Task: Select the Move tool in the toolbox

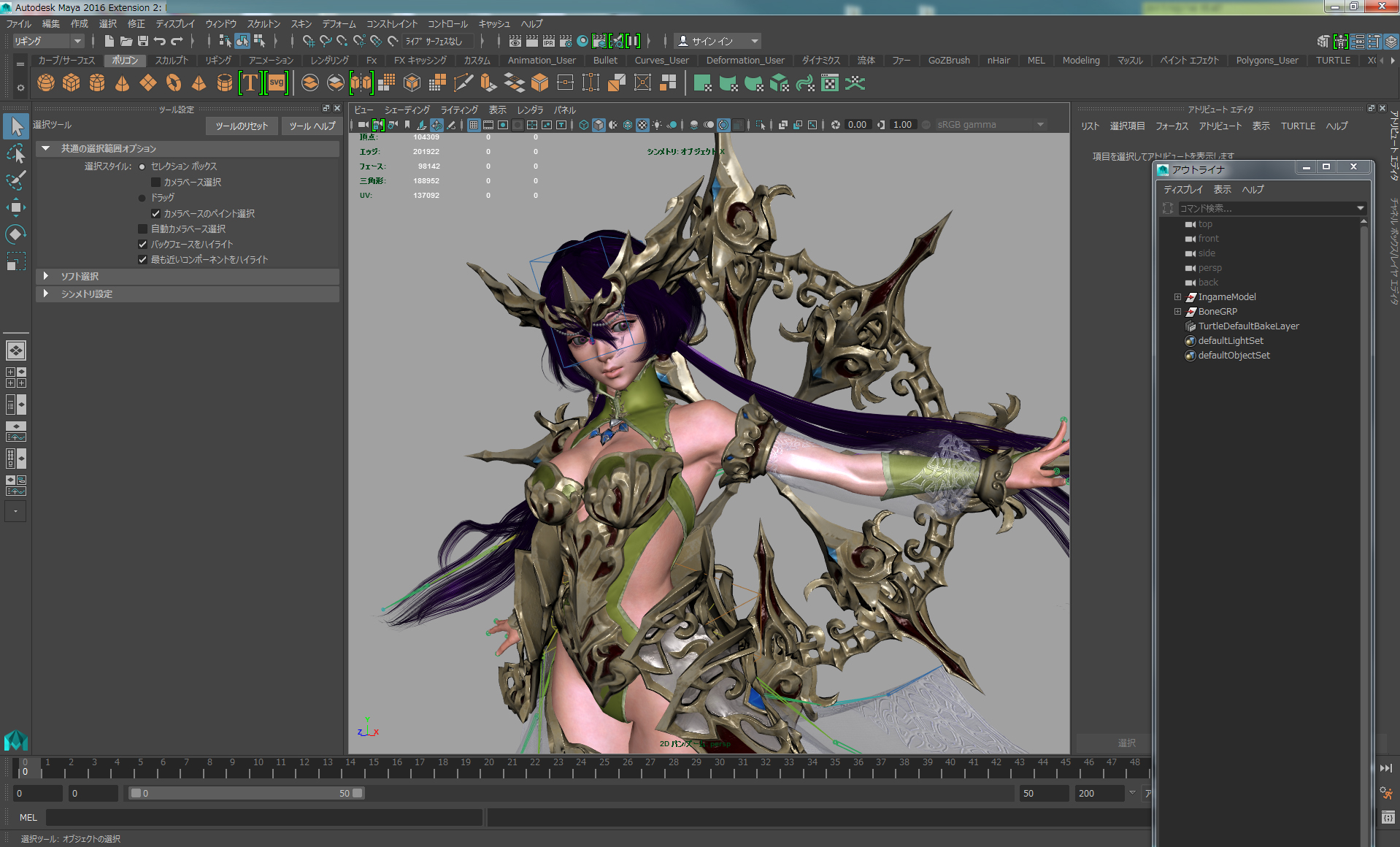Action: coord(16,207)
